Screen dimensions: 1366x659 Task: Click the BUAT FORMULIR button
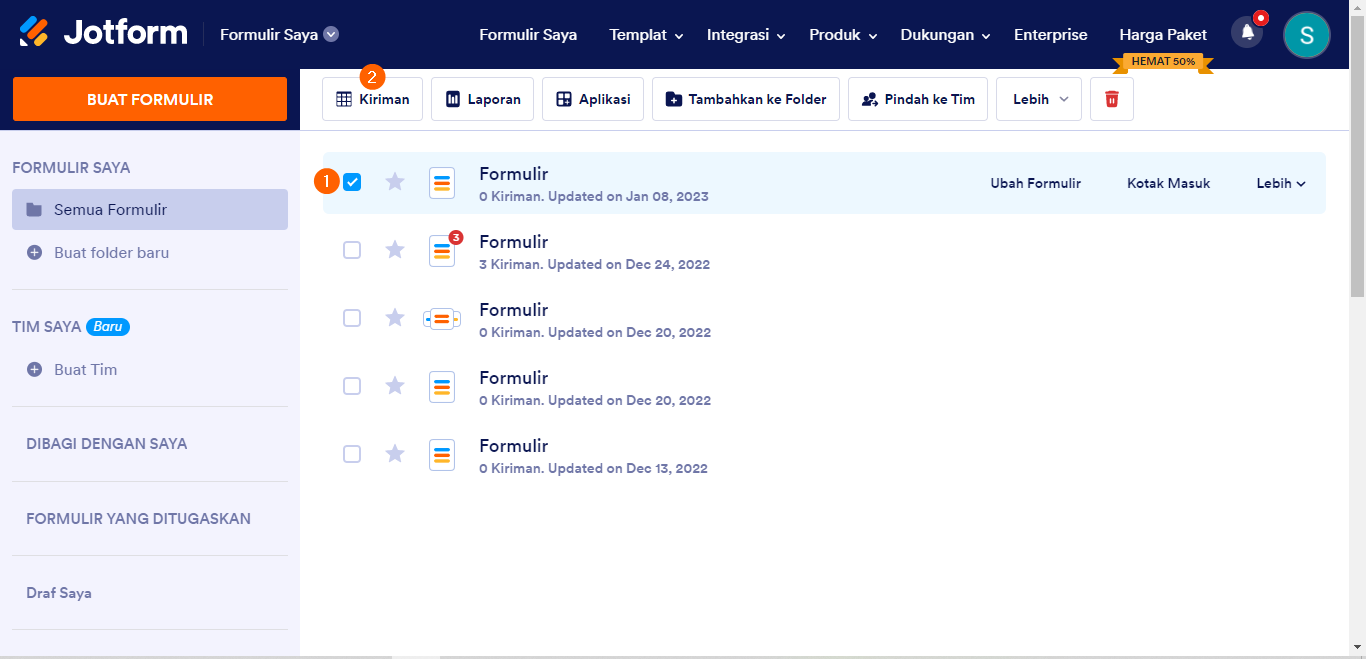pyautogui.click(x=150, y=99)
